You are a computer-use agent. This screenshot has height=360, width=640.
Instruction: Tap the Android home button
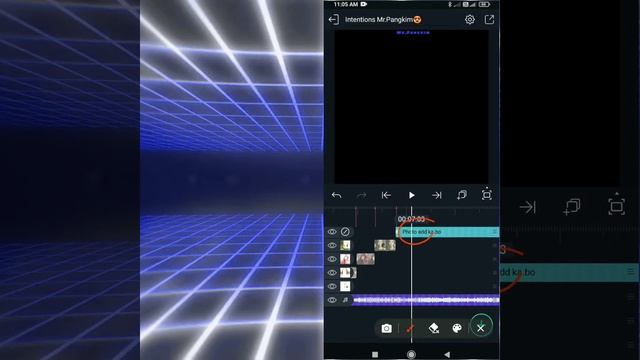(411, 354)
